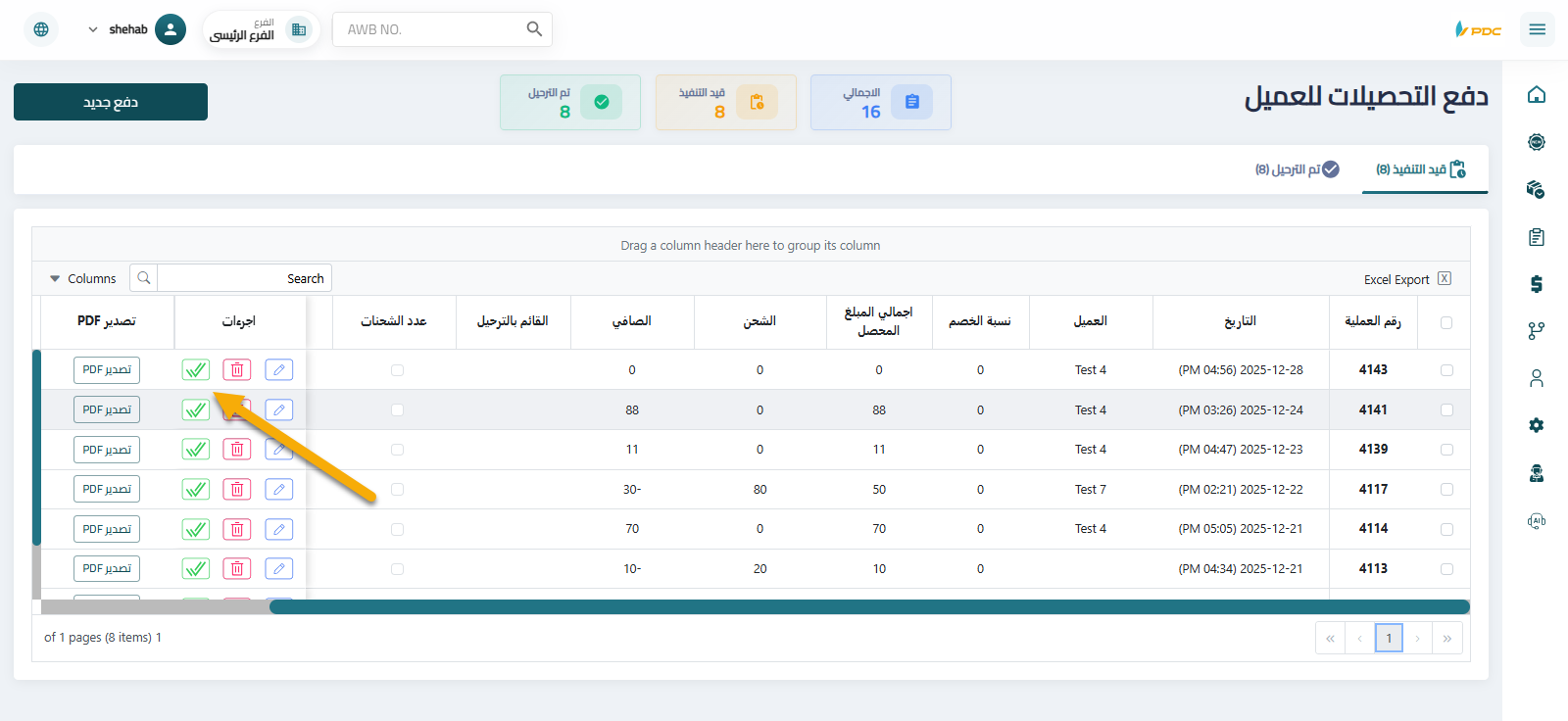Image resolution: width=1568 pixels, height=721 pixels.
Task: Click تصدير PDF button for row 4113
Action: point(107,568)
